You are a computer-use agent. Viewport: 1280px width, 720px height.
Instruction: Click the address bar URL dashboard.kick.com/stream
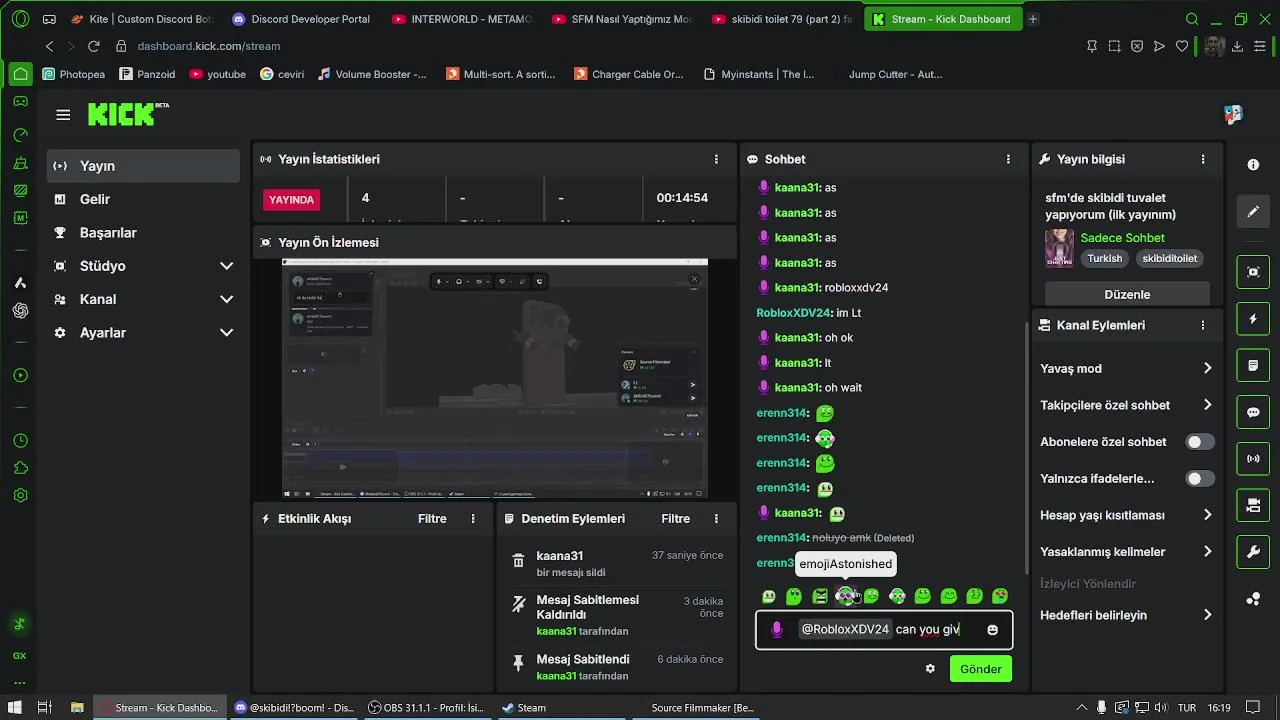(x=208, y=46)
